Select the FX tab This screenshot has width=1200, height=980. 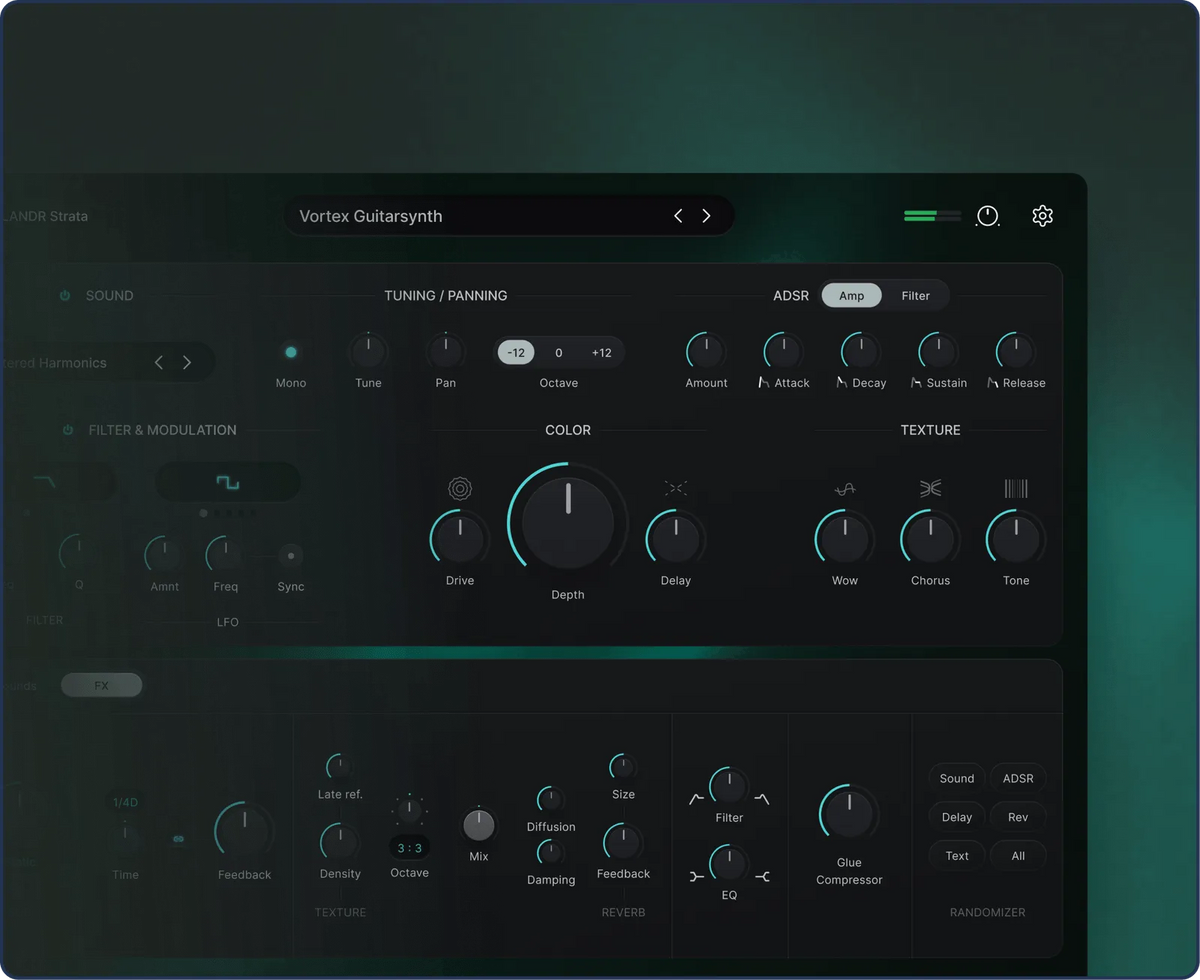(x=101, y=686)
